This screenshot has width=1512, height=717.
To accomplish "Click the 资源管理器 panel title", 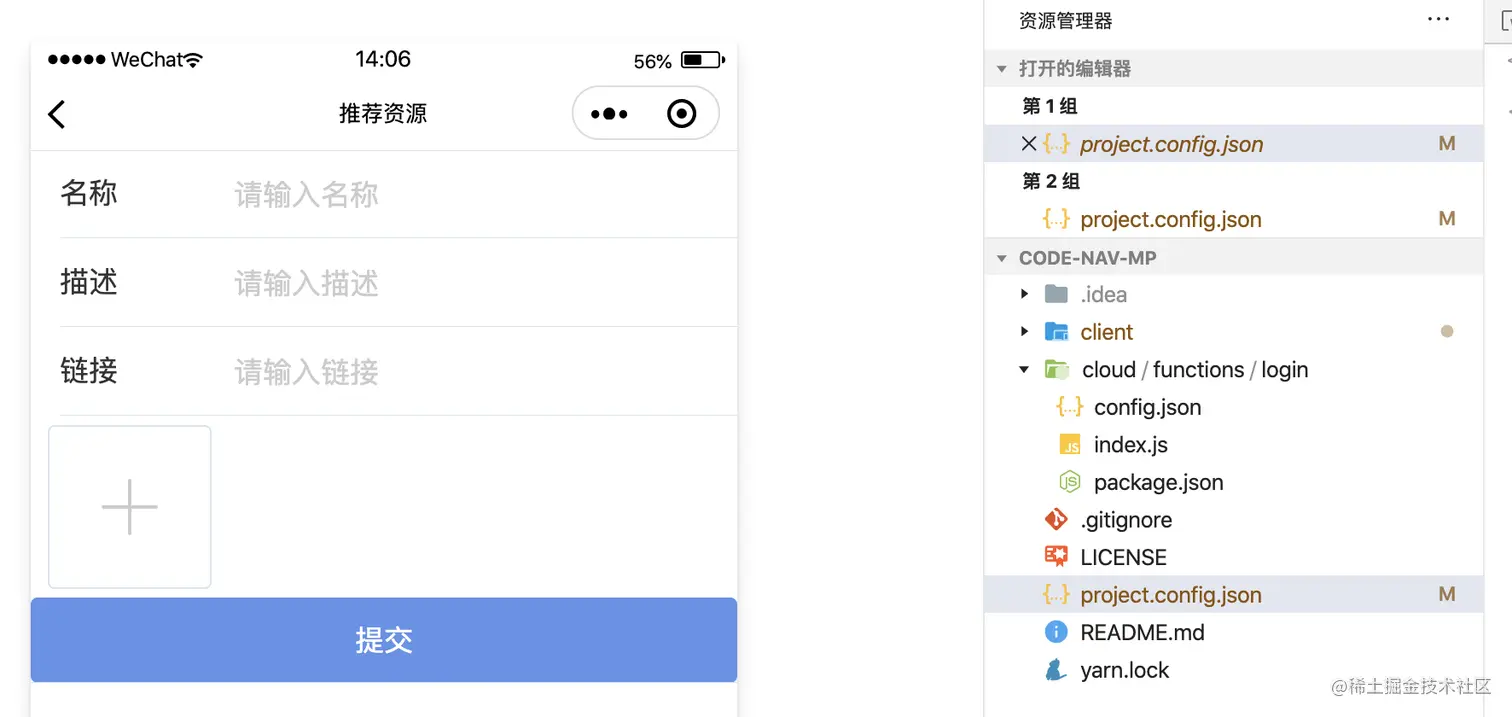I will (x=1065, y=20).
